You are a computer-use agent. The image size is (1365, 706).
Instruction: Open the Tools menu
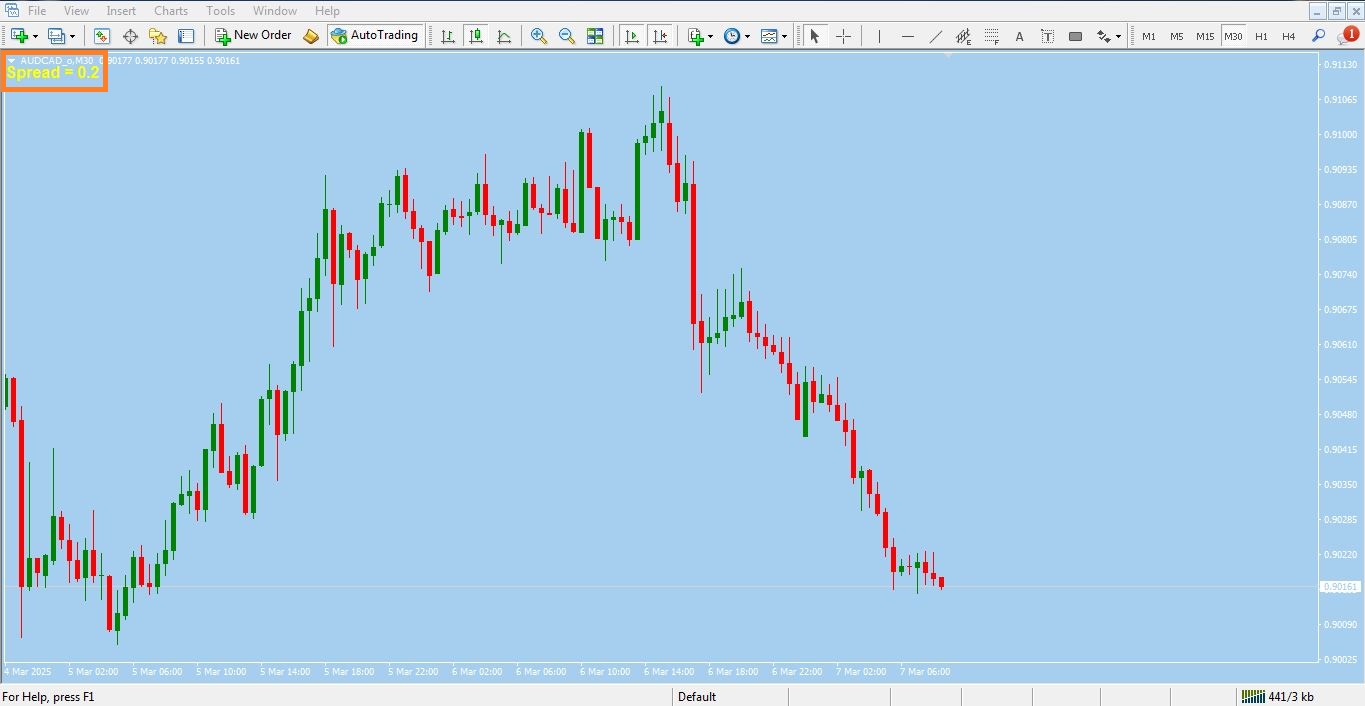coord(220,11)
